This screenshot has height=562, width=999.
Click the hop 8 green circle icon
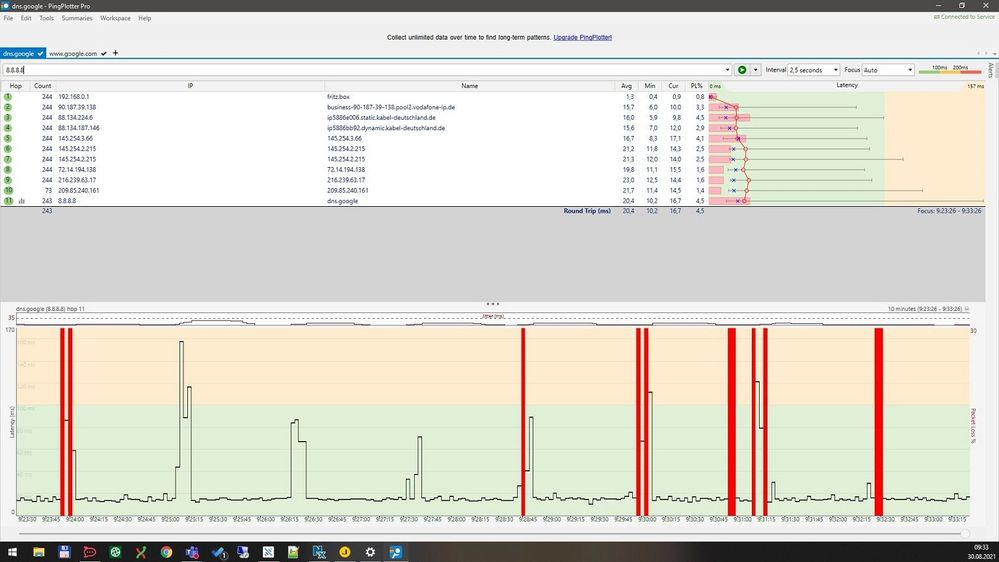click(x=8, y=169)
